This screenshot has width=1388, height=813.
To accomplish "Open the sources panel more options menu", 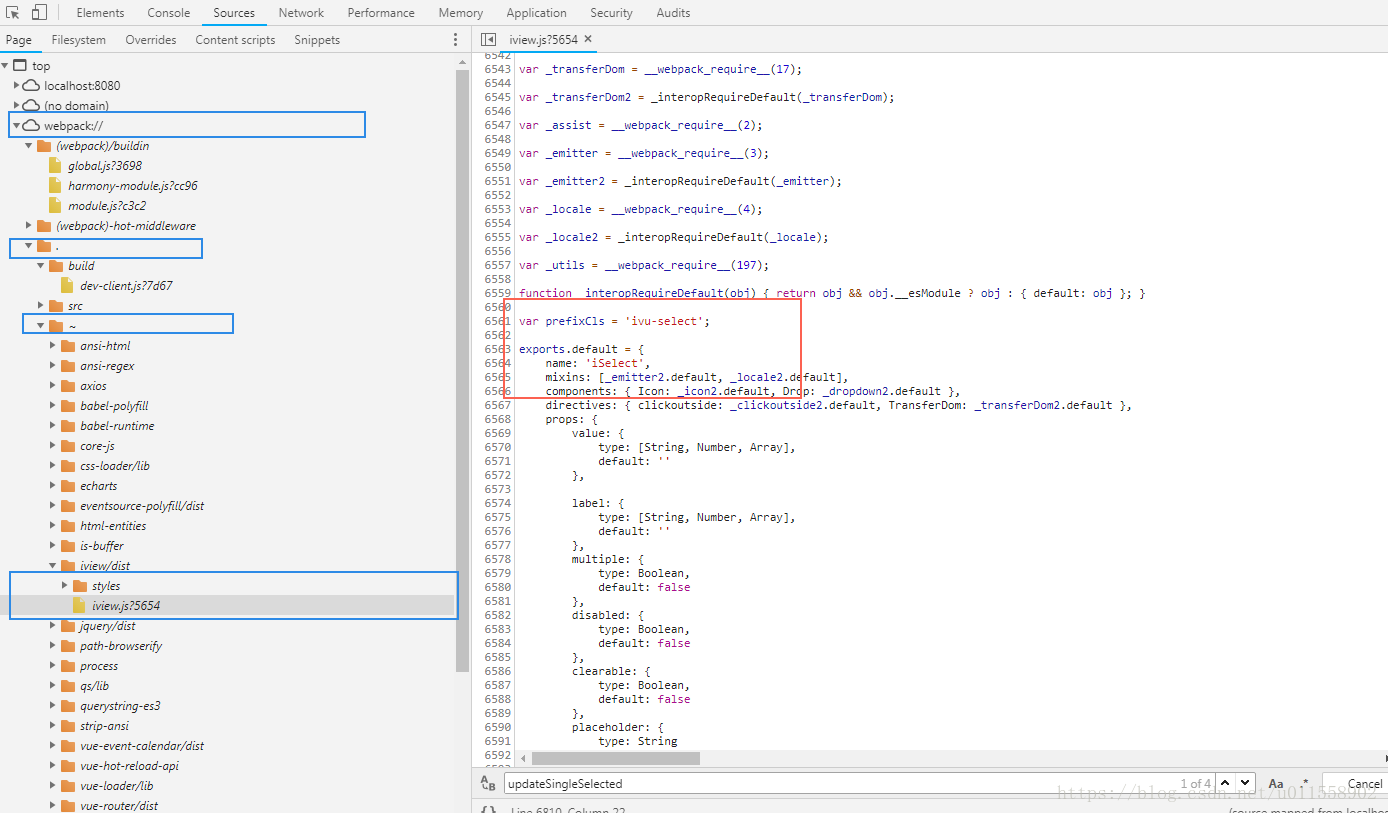I will 455,40.
